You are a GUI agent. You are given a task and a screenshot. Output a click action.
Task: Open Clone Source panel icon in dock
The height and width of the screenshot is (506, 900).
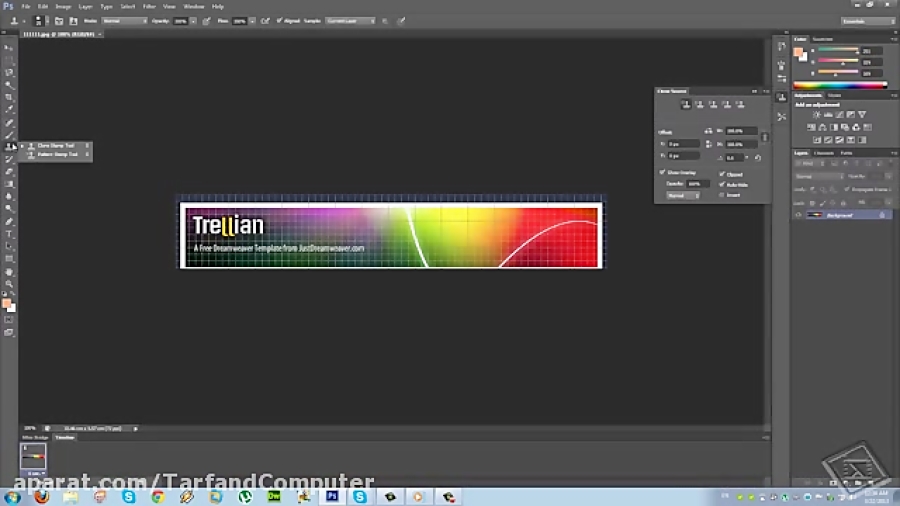click(x=782, y=97)
